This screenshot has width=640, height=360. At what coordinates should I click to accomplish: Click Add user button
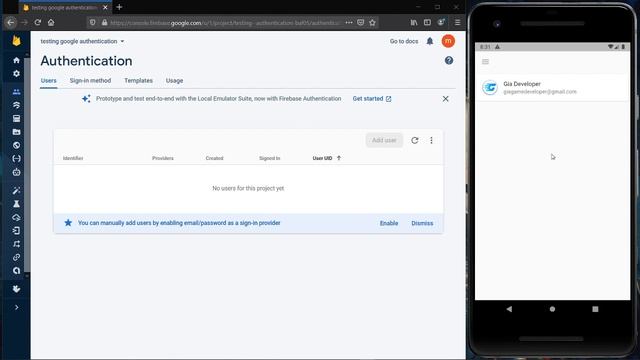[384, 140]
